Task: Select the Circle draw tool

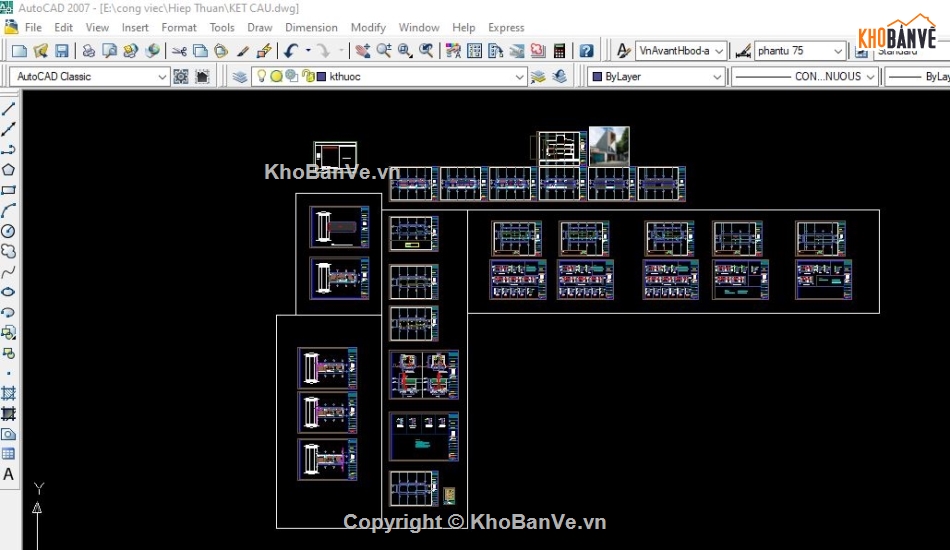Action: coord(8,231)
